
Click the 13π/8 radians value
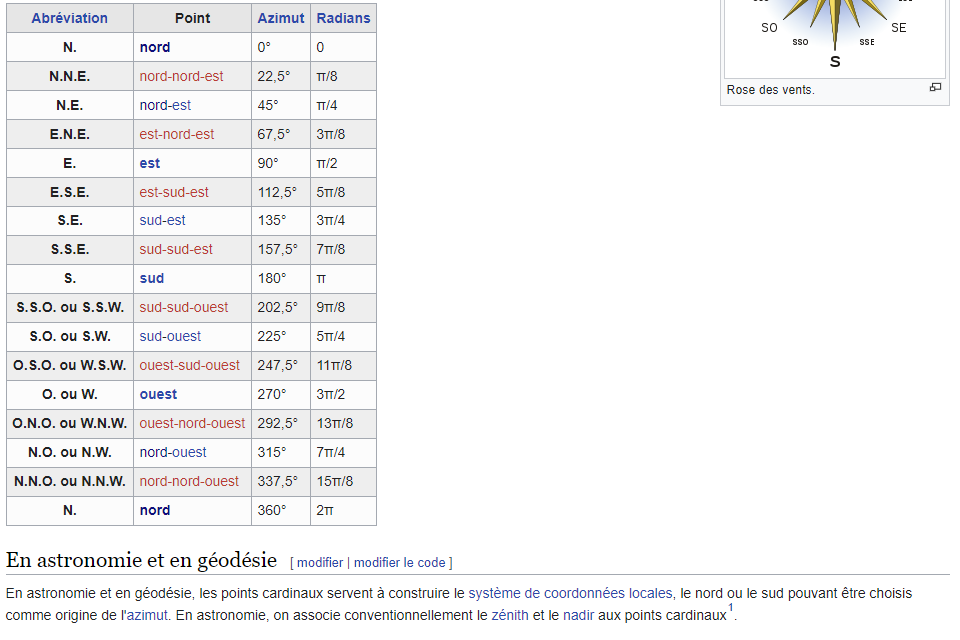[335, 423]
